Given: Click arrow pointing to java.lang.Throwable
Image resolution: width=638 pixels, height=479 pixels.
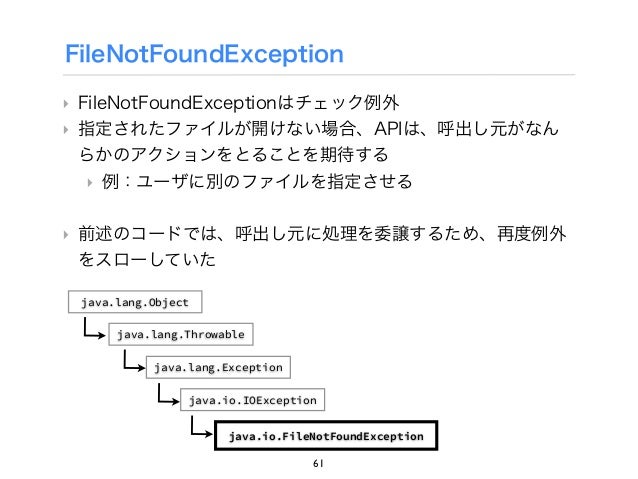Looking at the screenshot, I should pos(94,328).
